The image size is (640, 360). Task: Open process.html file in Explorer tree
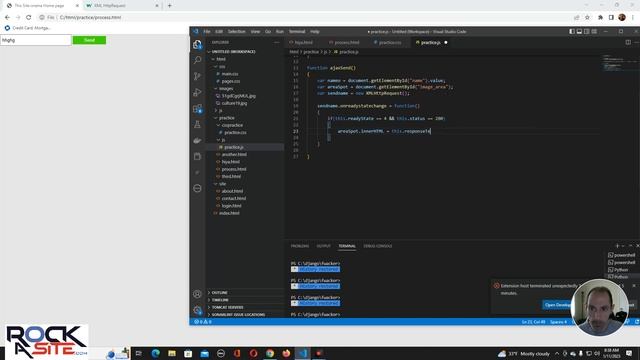pyautogui.click(x=234, y=169)
